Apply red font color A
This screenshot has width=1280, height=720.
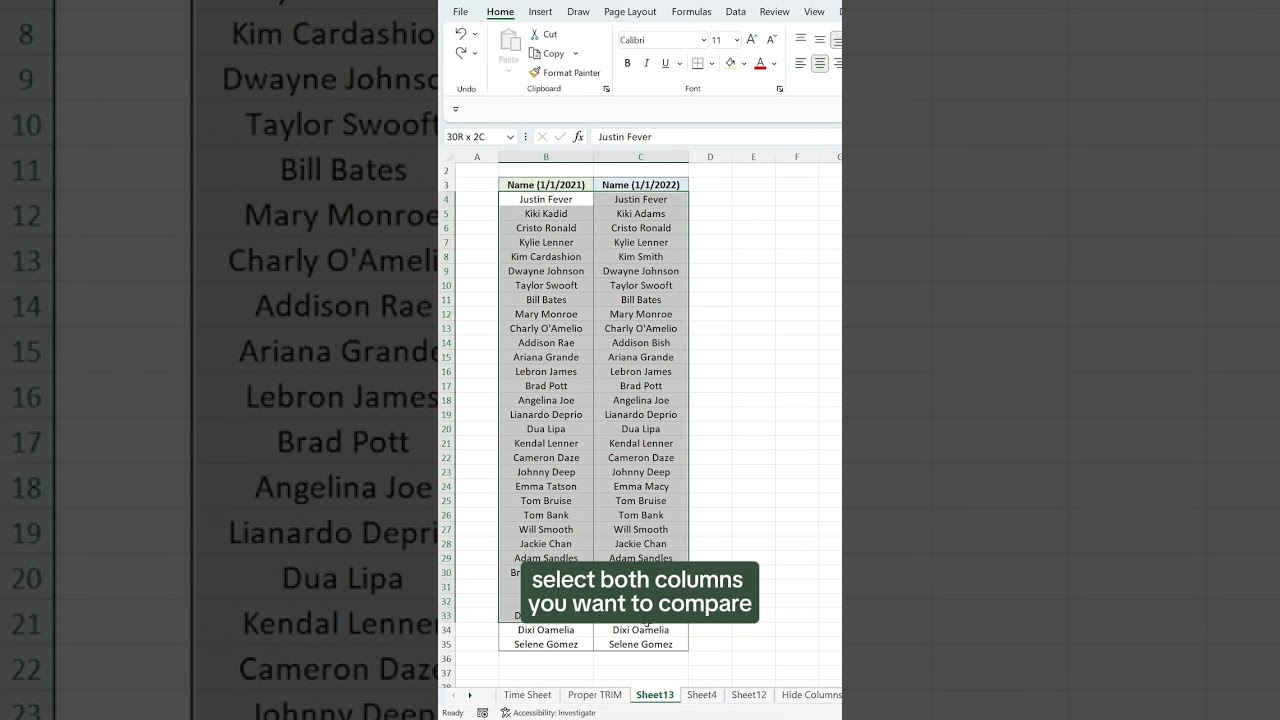click(x=760, y=63)
